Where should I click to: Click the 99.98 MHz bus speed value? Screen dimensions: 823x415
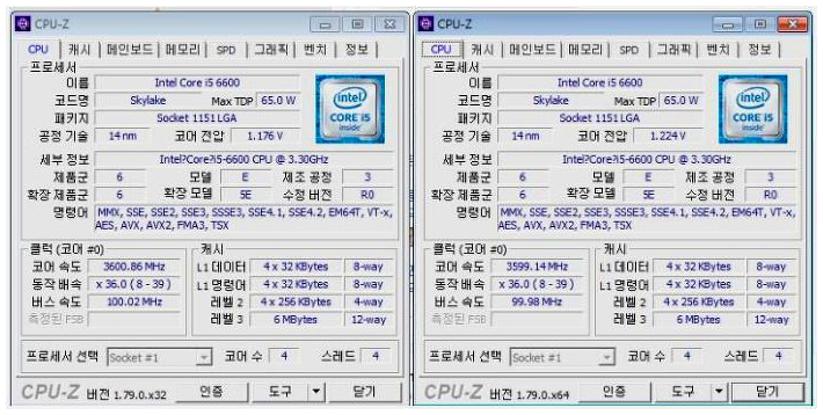[x=537, y=302]
